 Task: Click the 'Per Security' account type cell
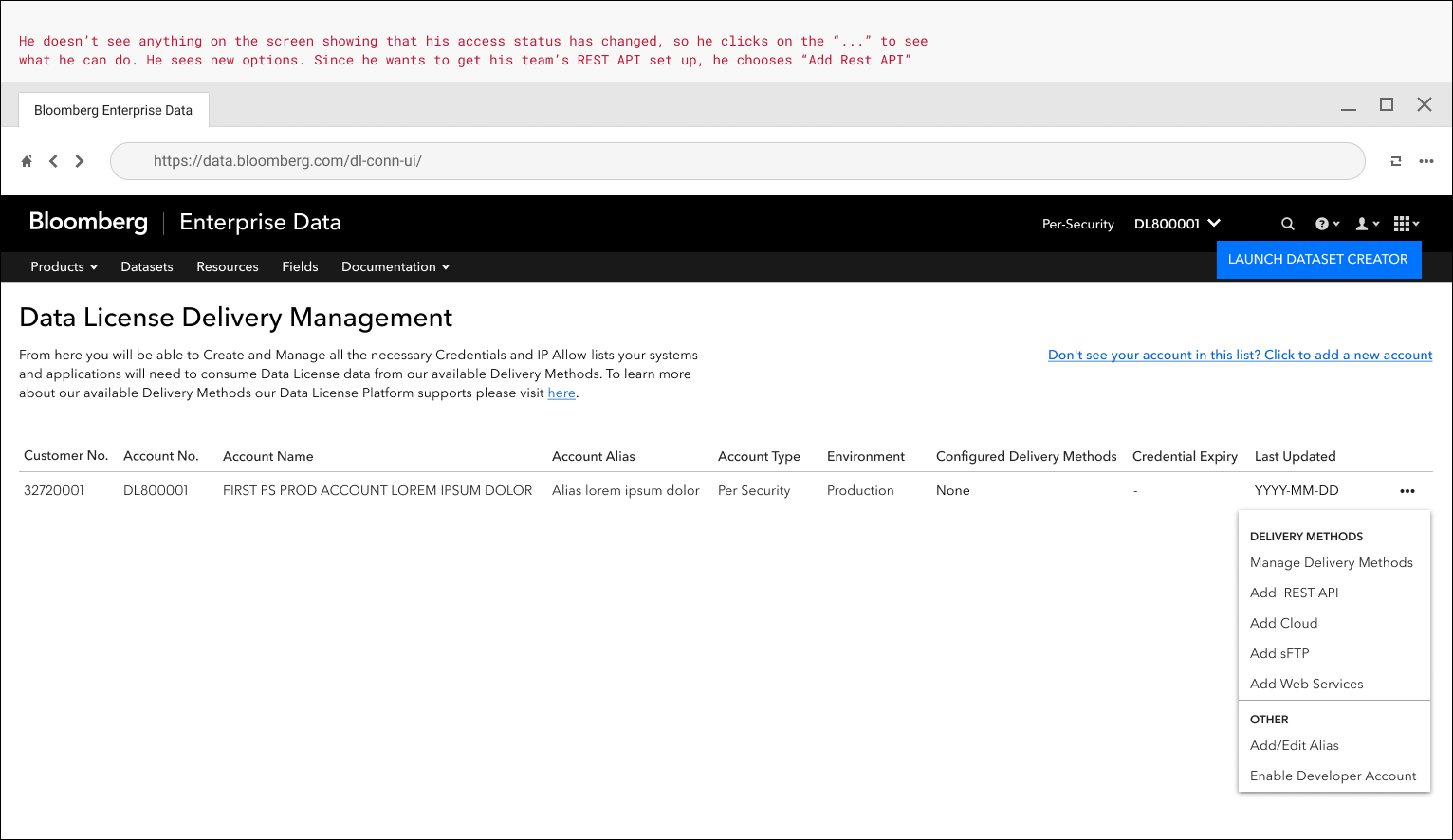pos(754,491)
